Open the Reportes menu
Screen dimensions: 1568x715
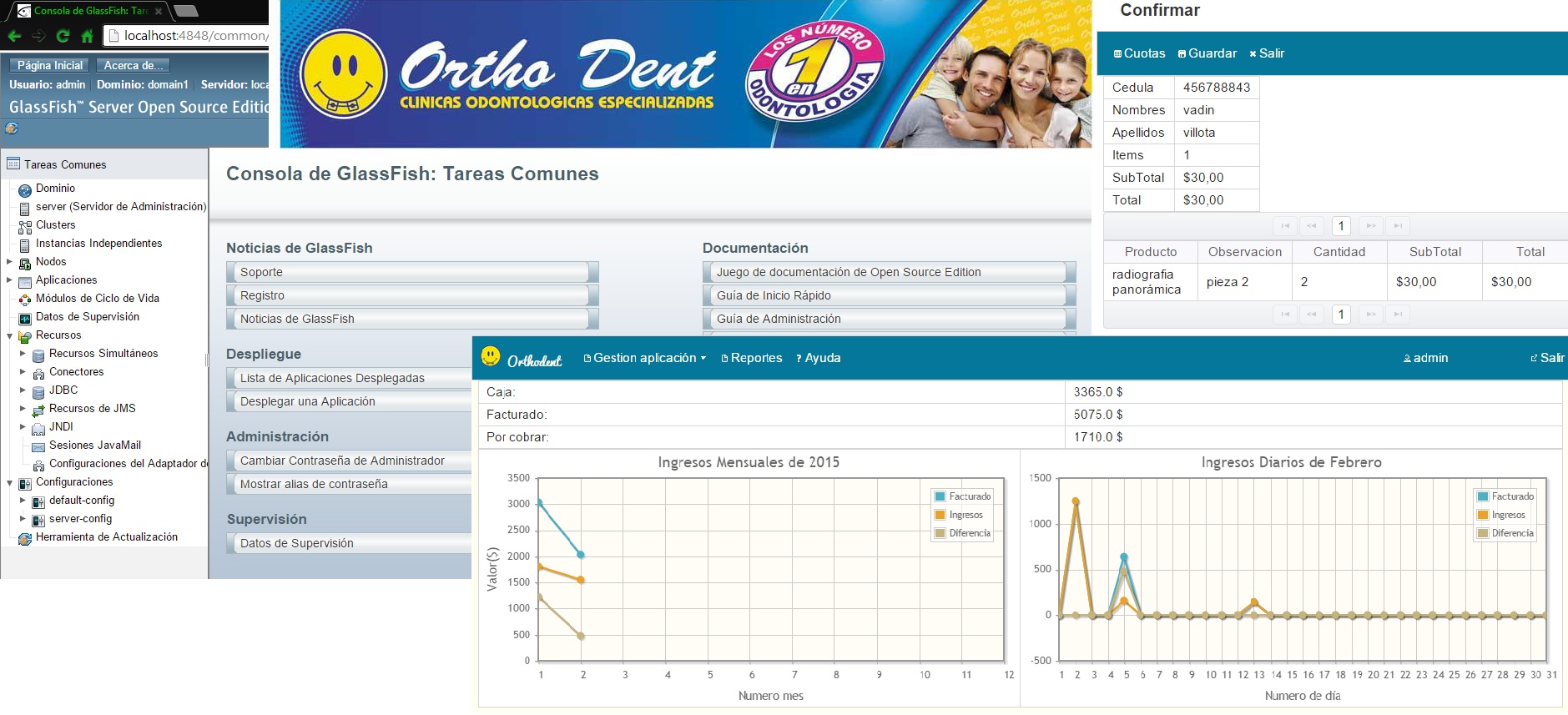tap(751, 358)
